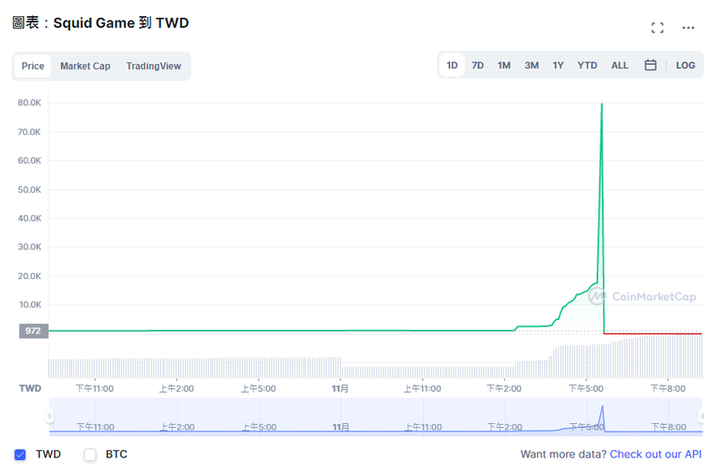Select the 1M time range
720x471 pixels.
(504, 66)
